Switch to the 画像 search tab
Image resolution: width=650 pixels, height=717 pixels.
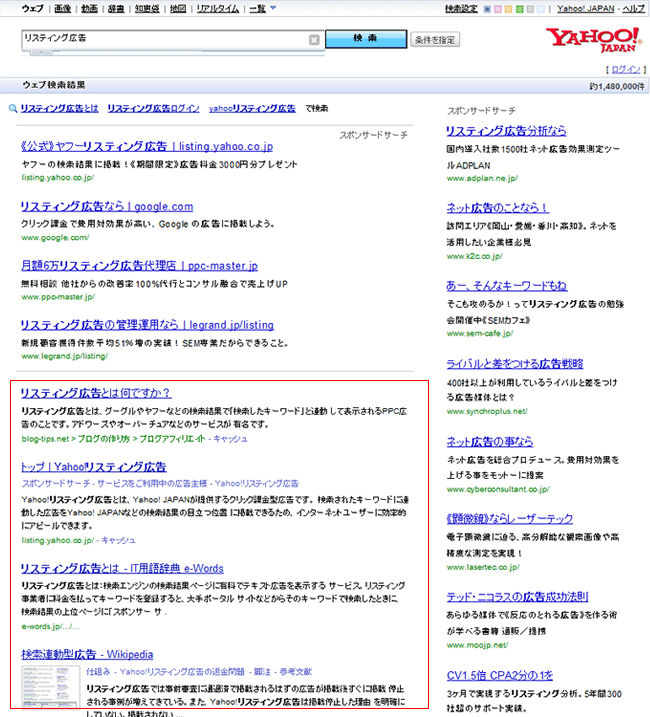click(x=62, y=8)
